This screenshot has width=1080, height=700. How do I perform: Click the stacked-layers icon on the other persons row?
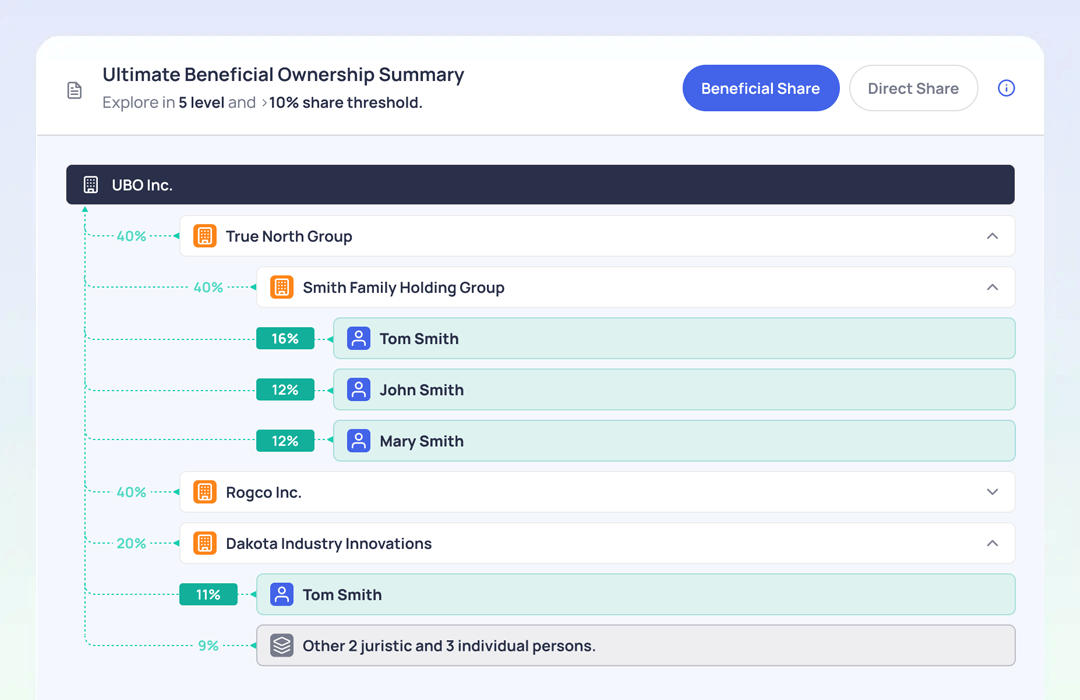[x=281, y=645]
